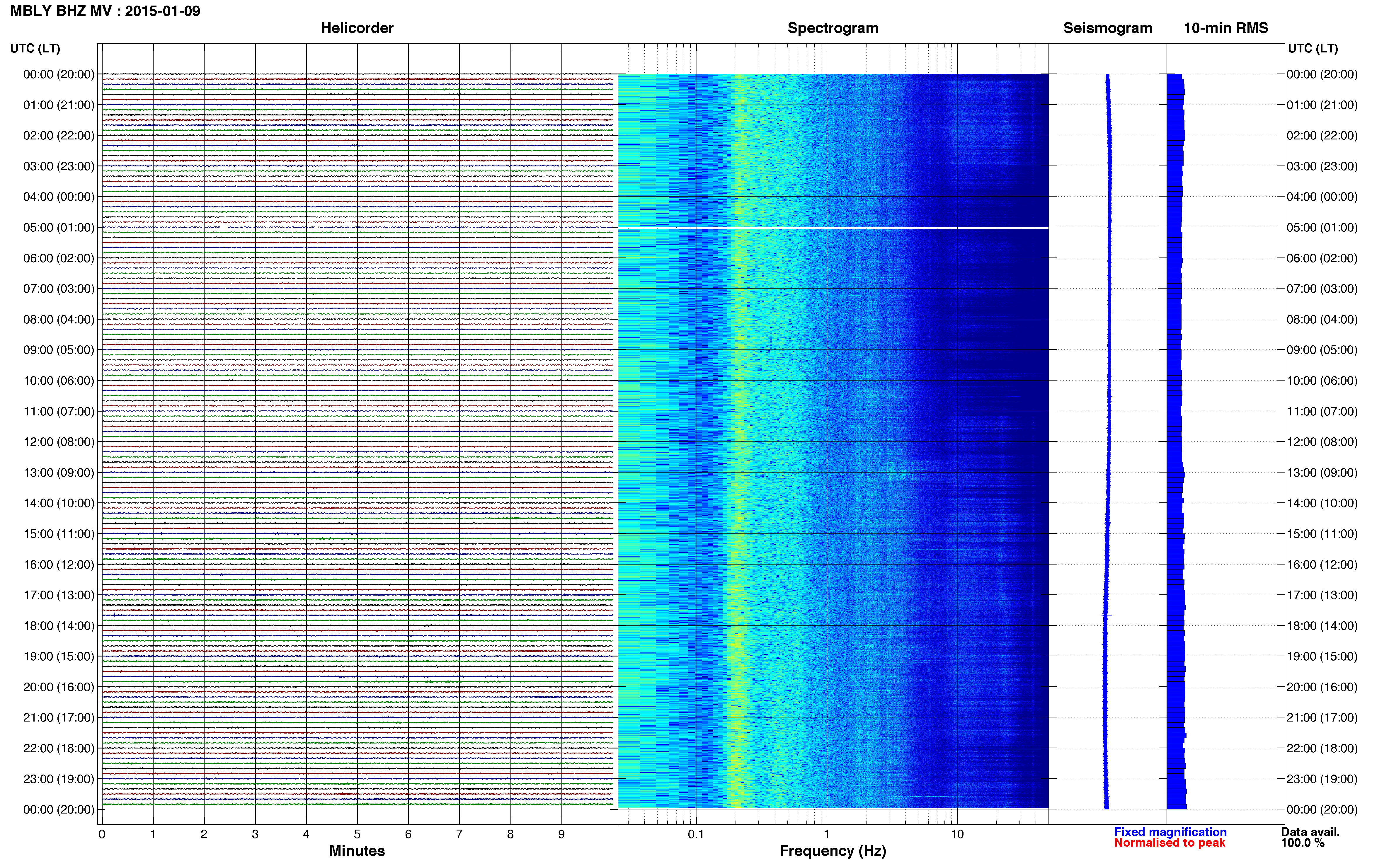1389x868 pixels.
Task: Click the 'Normalised to peak' legend text
Action: pyautogui.click(x=1170, y=843)
